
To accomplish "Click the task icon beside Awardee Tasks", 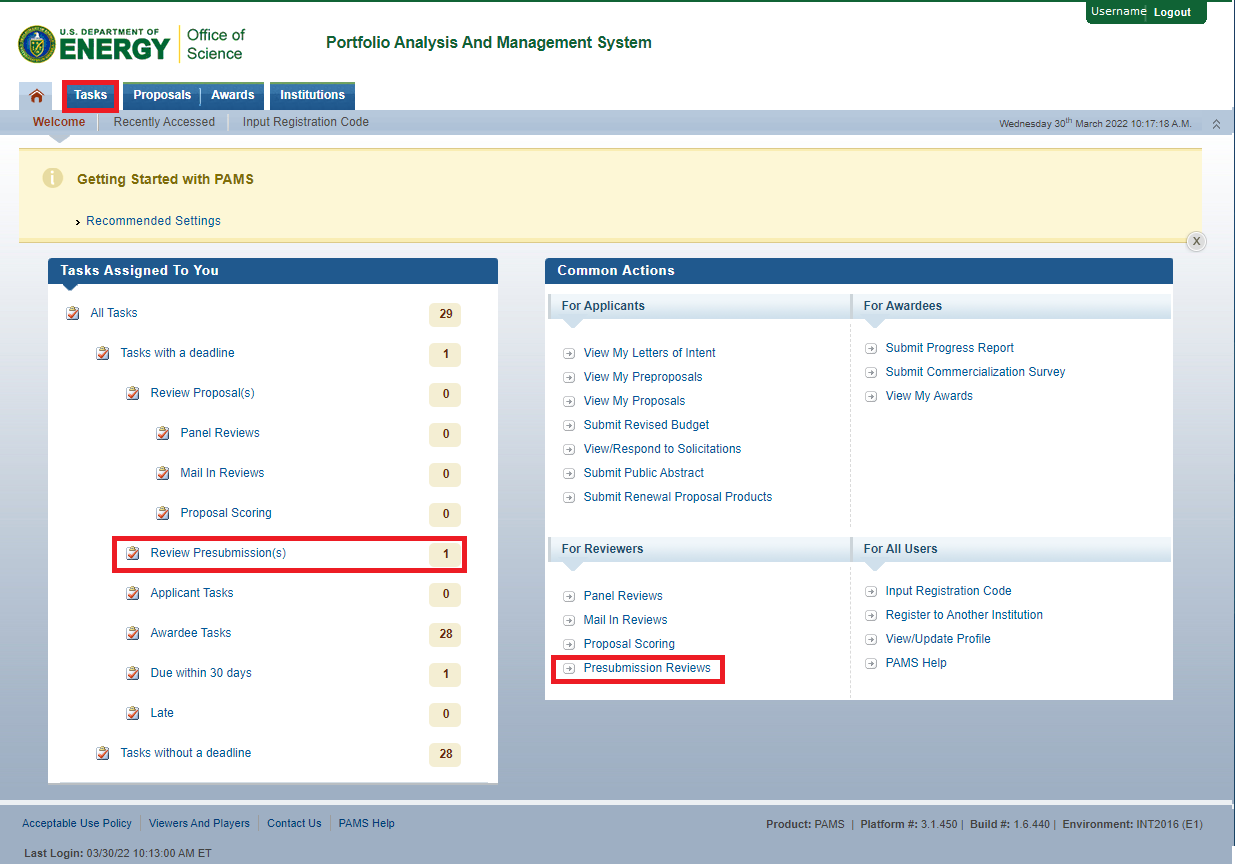I will (x=133, y=633).
